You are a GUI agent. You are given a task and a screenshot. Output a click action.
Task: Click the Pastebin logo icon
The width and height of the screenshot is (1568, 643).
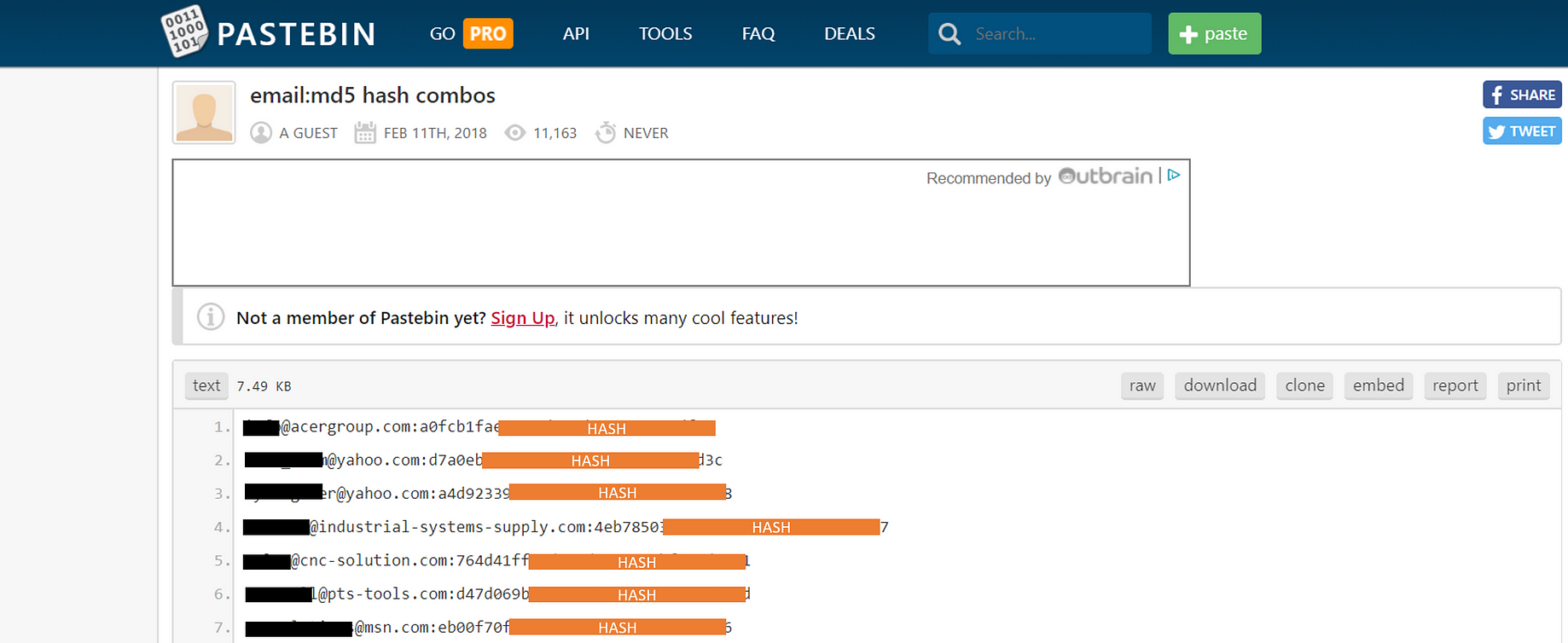tap(184, 32)
